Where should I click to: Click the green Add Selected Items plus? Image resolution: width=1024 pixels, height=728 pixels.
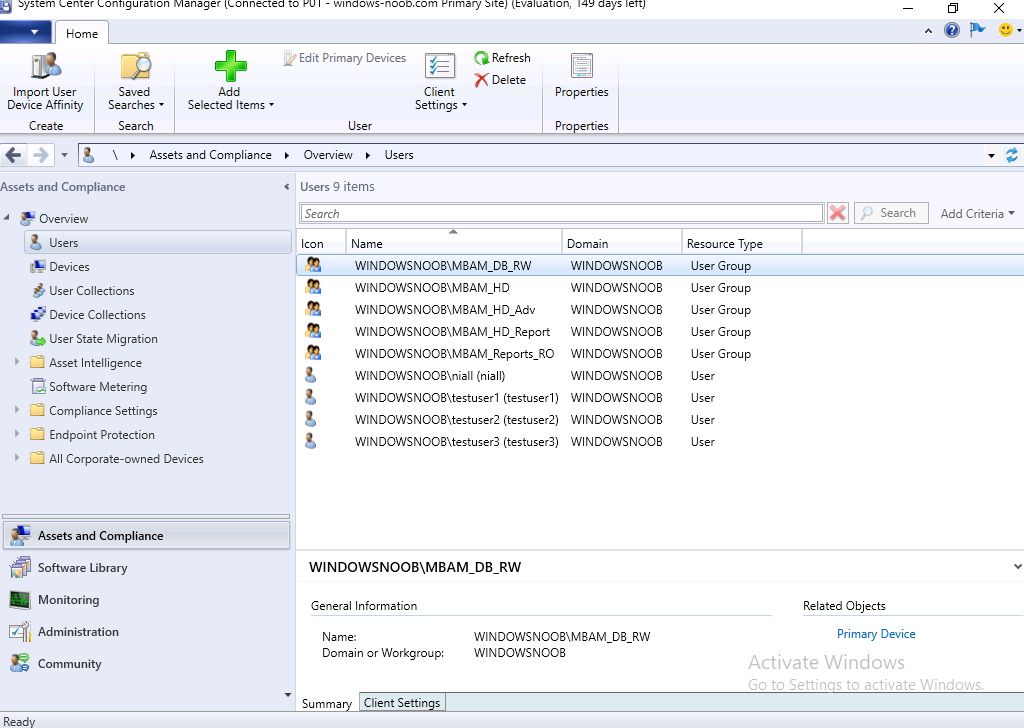[231, 66]
